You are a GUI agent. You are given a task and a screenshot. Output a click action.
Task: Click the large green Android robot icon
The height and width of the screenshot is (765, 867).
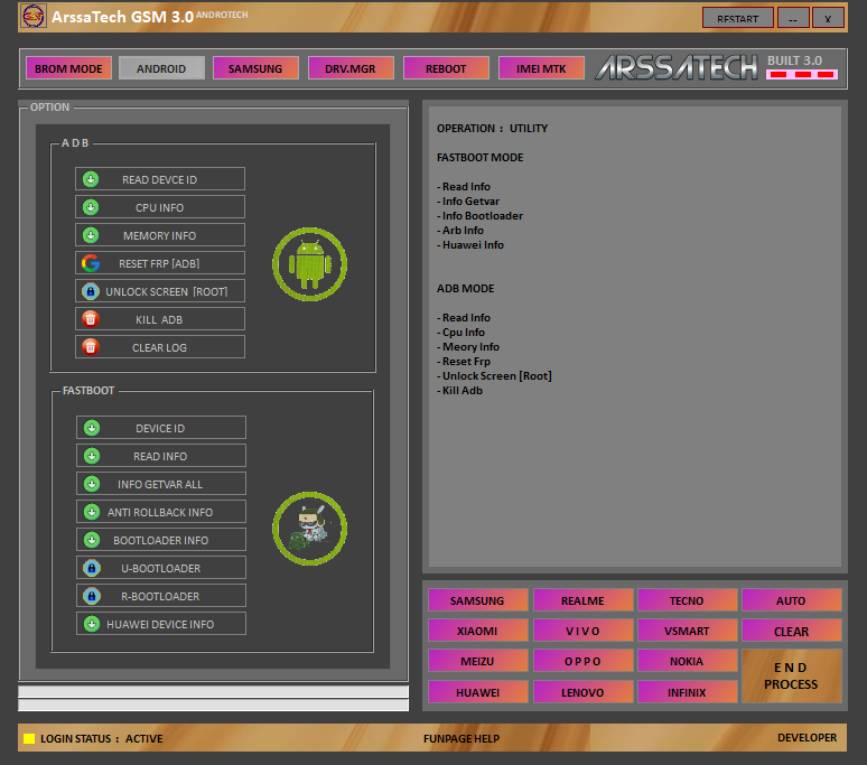click(310, 264)
